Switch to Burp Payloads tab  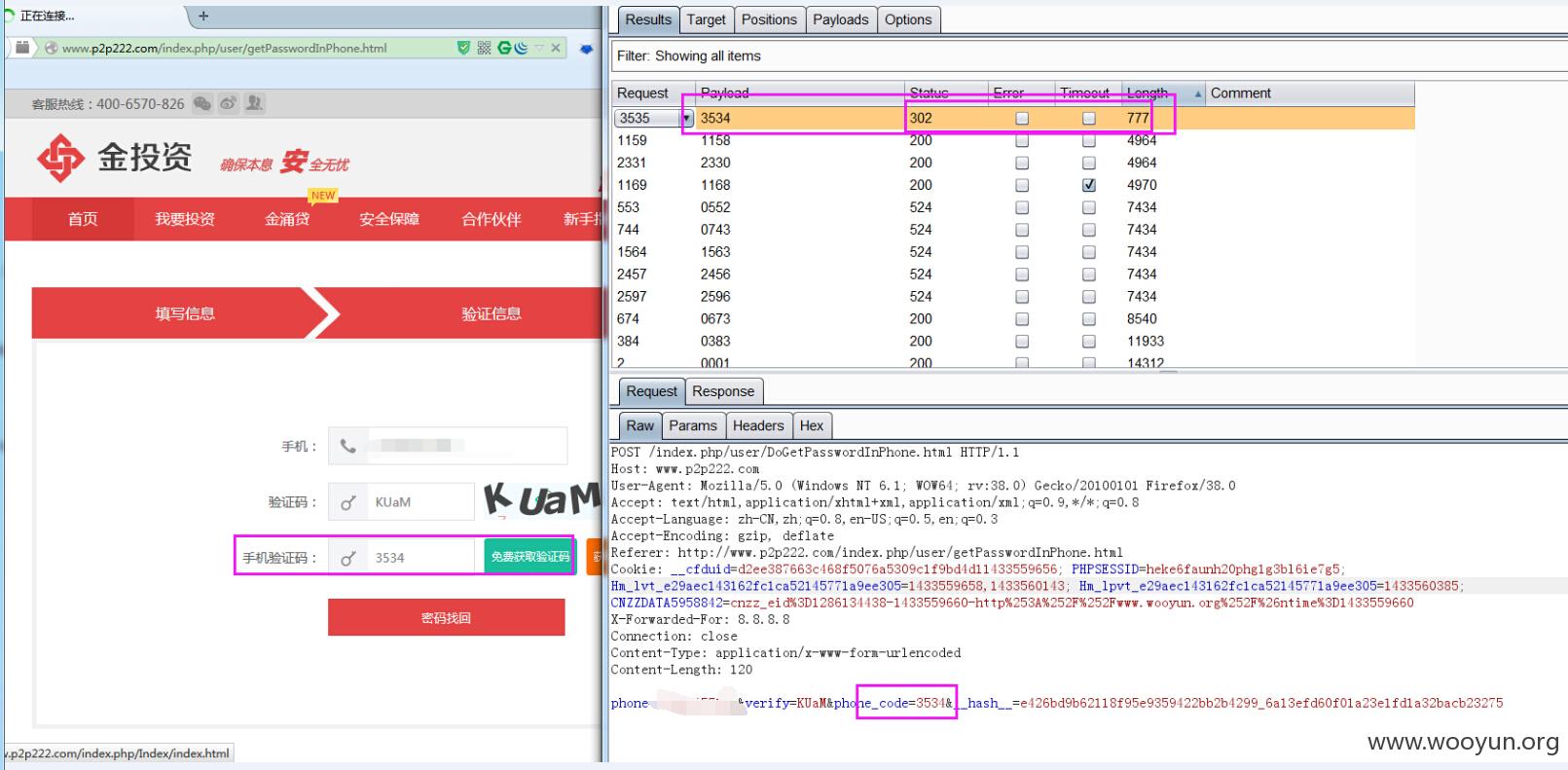click(x=841, y=19)
